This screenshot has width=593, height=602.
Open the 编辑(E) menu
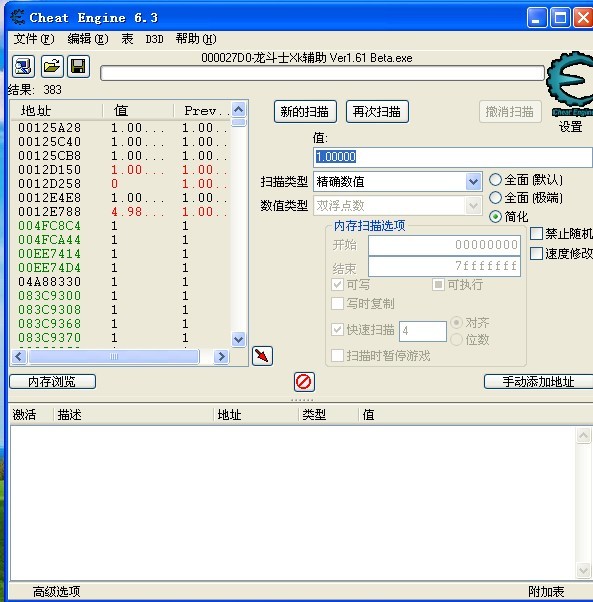[x=88, y=39]
